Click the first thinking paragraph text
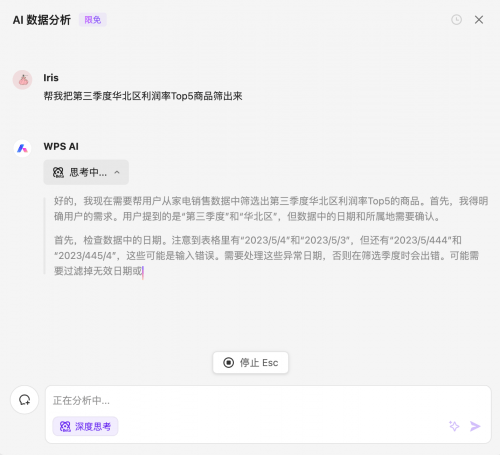Screen dimensions: 500x455 pyautogui.click(x=271, y=209)
